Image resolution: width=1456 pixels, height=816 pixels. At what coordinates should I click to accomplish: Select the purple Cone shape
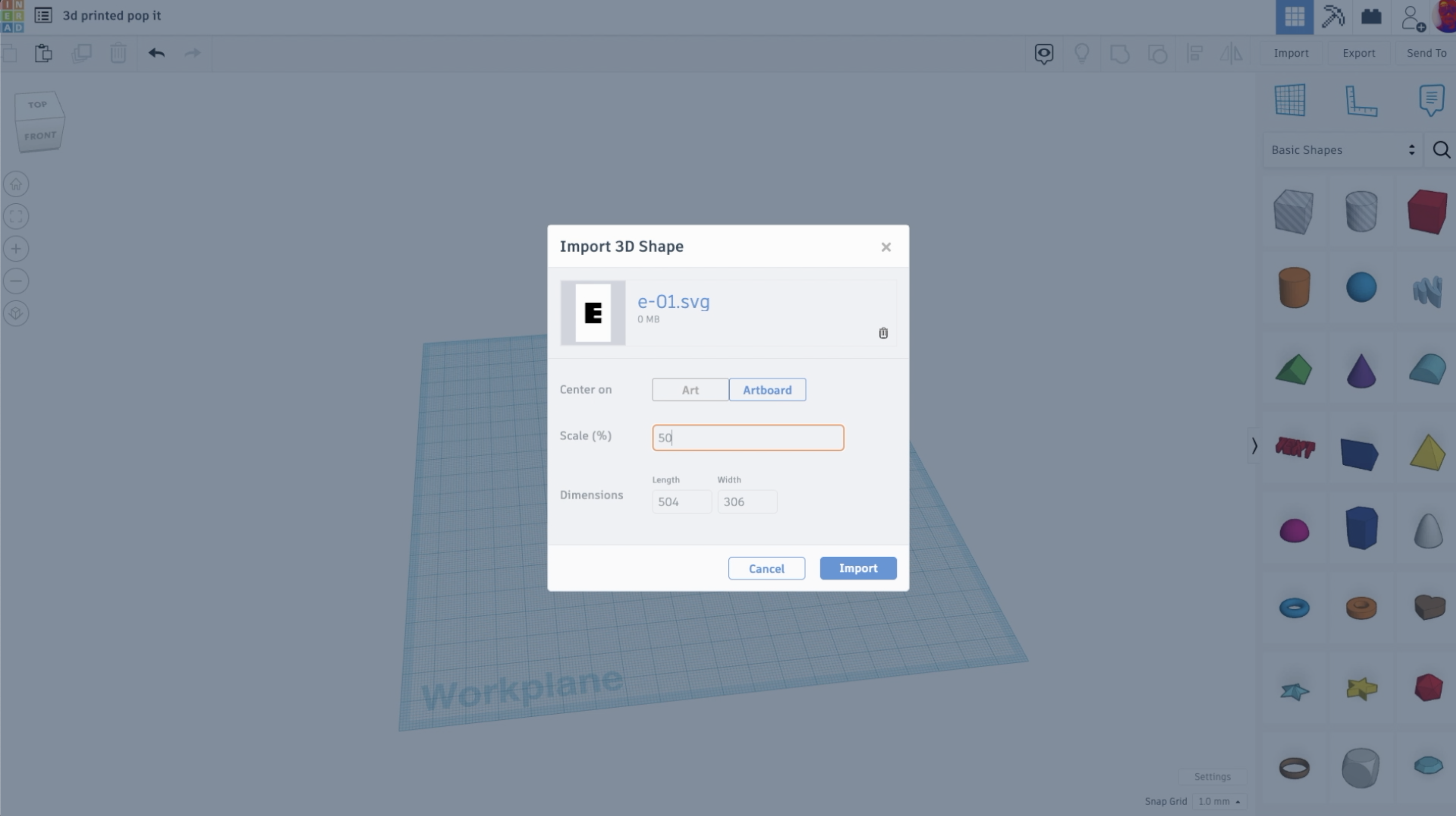1361,371
